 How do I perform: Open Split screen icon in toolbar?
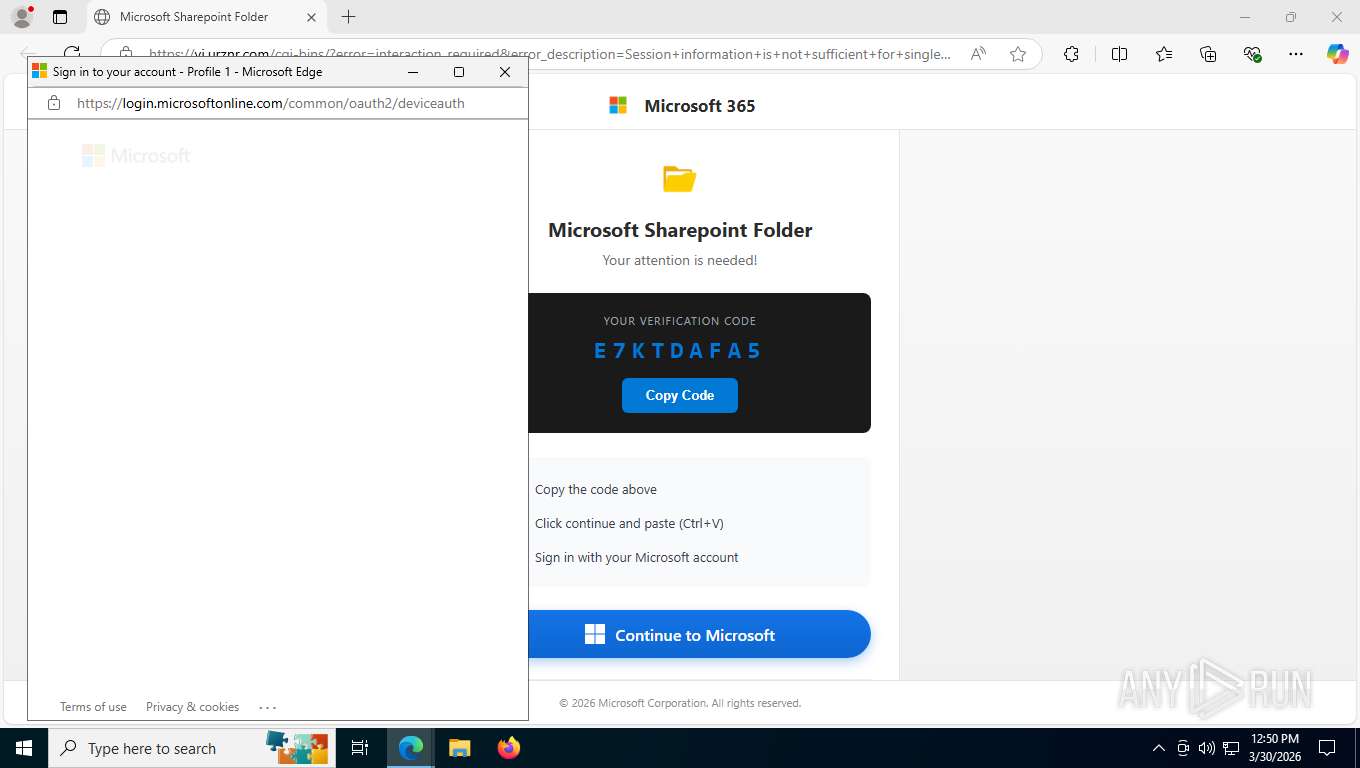click(x=1119, y=54)
